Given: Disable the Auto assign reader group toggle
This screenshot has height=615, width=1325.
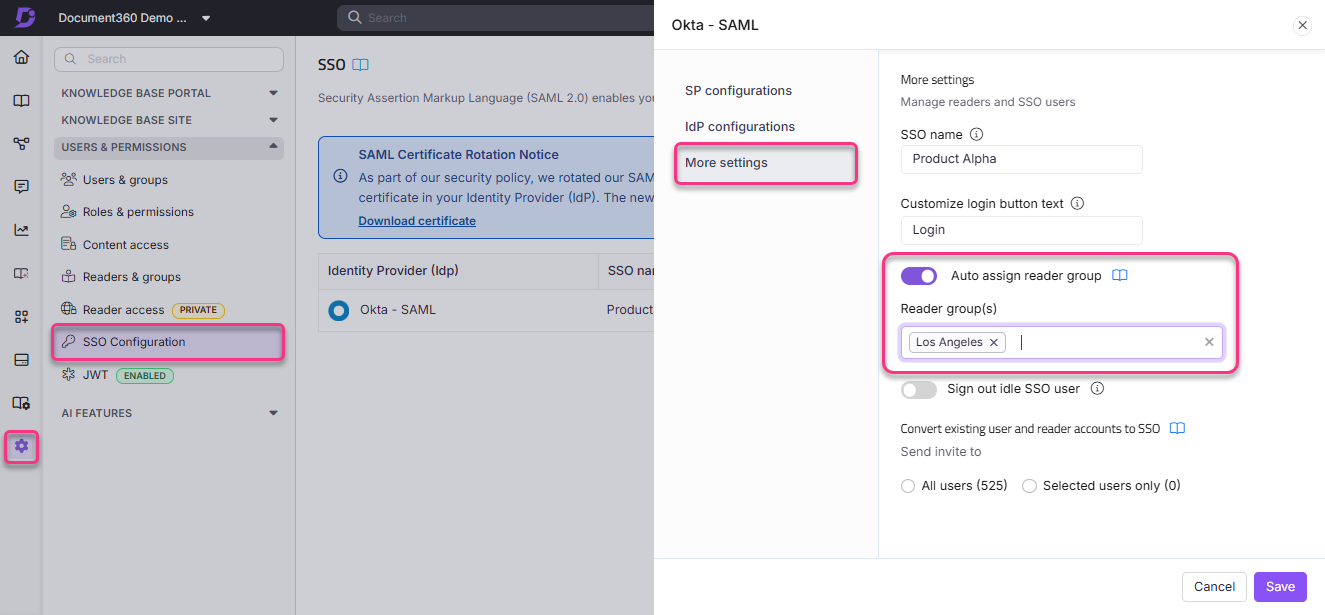Looking at the screenshot, I should 918,275.
